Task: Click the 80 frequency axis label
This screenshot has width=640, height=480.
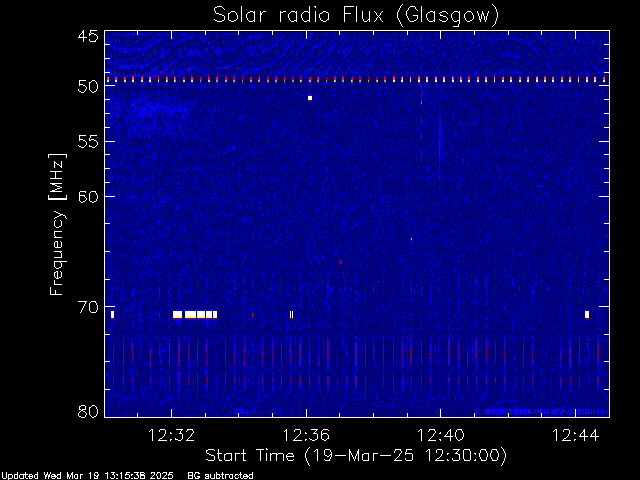Action: coord(88,411)
